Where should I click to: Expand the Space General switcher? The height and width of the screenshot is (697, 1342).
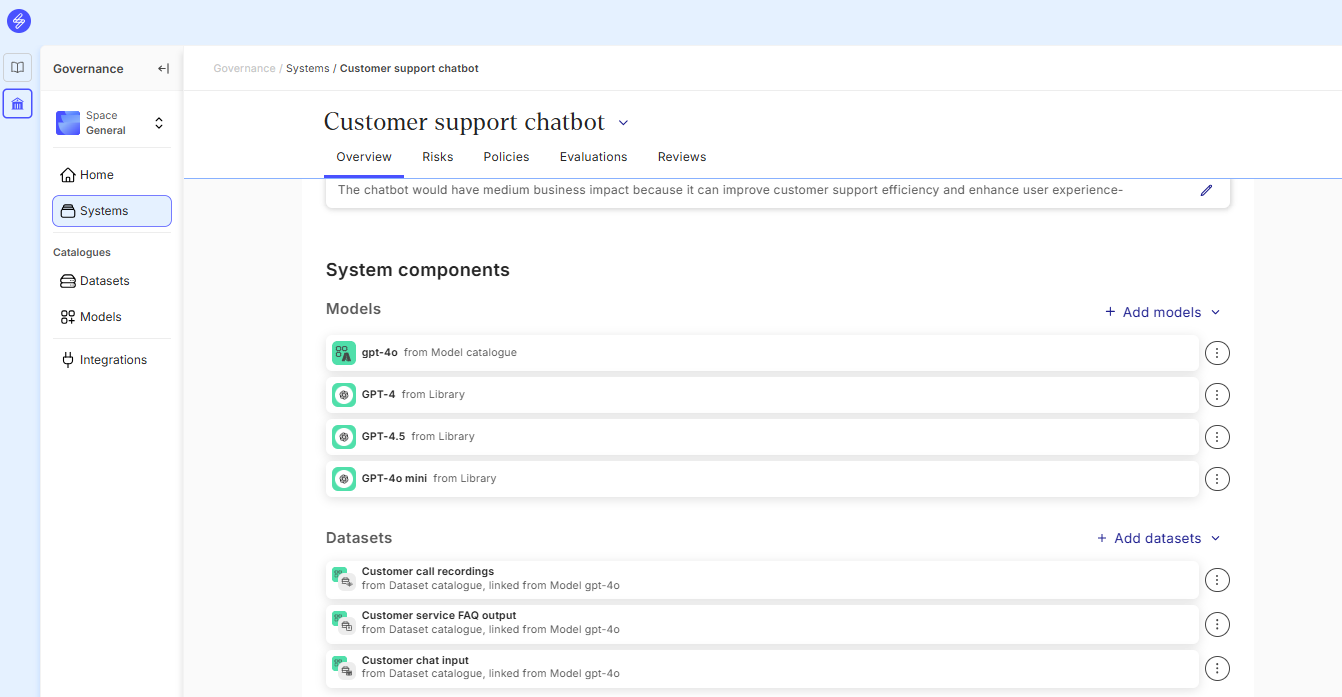click(158, 123)
